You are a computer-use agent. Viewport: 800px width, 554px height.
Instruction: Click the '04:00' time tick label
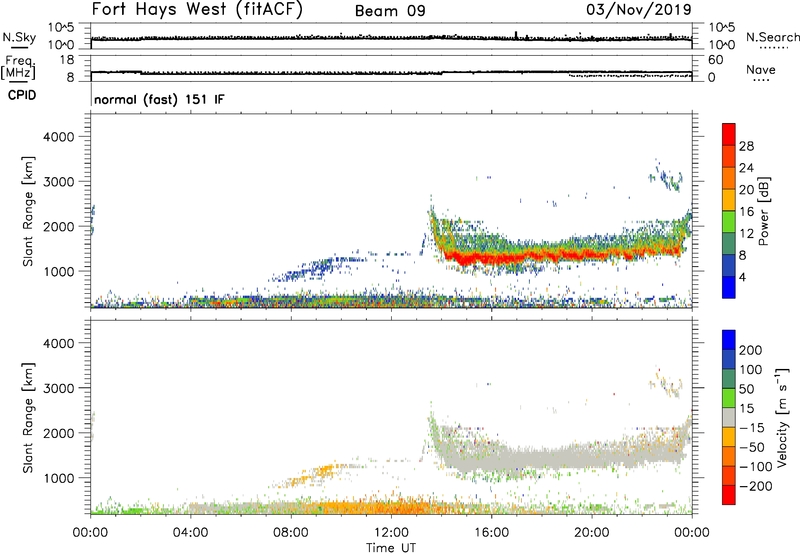point(190,533)
